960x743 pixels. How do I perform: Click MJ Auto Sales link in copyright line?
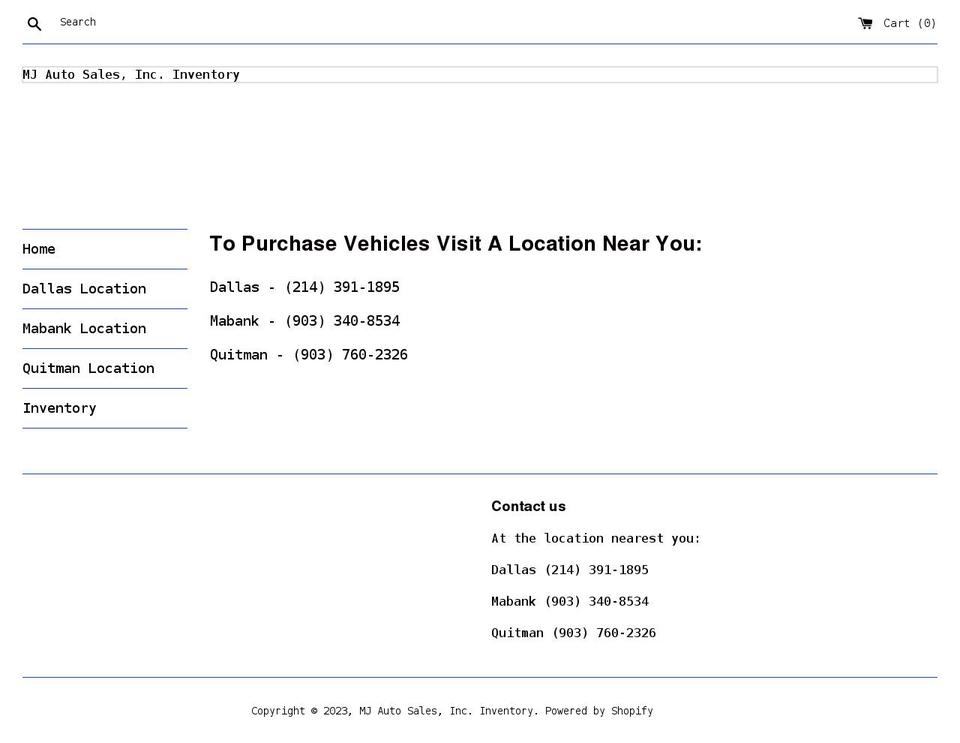(447, 711)
